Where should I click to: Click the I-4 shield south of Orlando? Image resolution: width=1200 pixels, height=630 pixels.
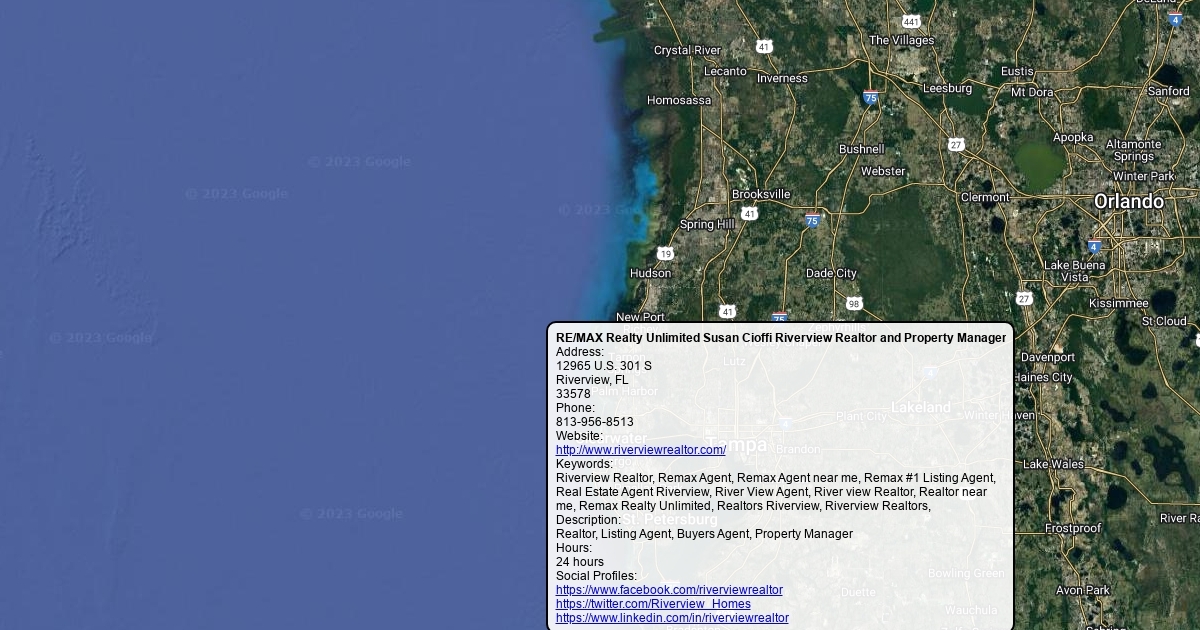click(1094, 246)
